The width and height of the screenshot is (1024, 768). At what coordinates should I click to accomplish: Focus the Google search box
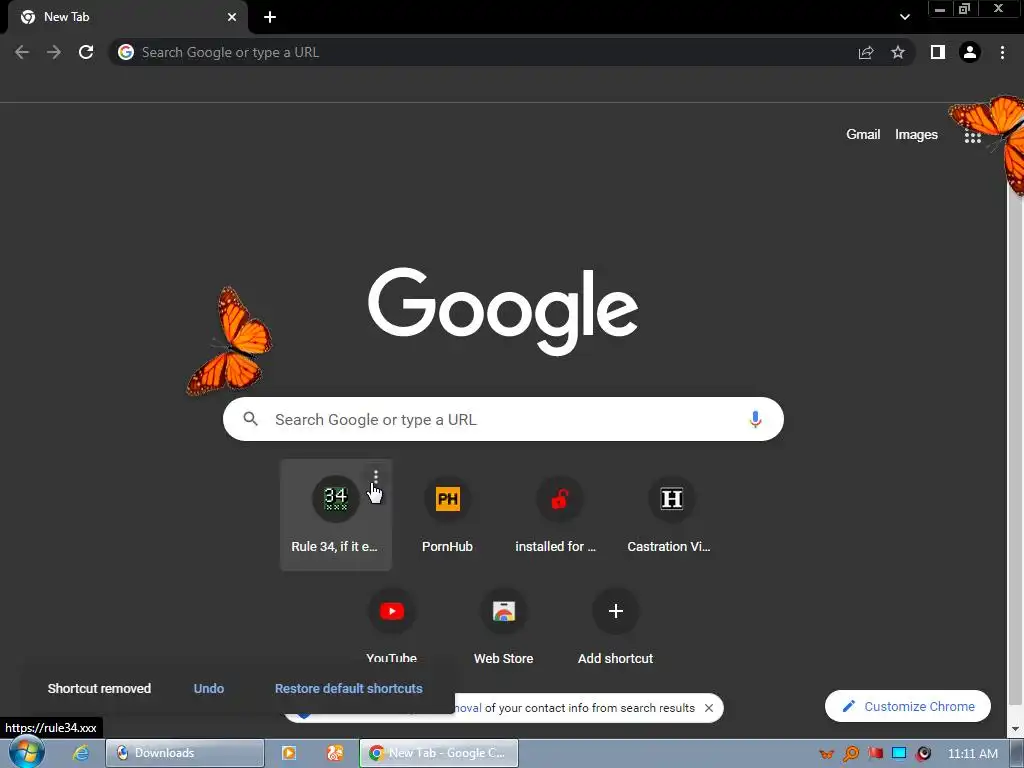coord(504,419)
